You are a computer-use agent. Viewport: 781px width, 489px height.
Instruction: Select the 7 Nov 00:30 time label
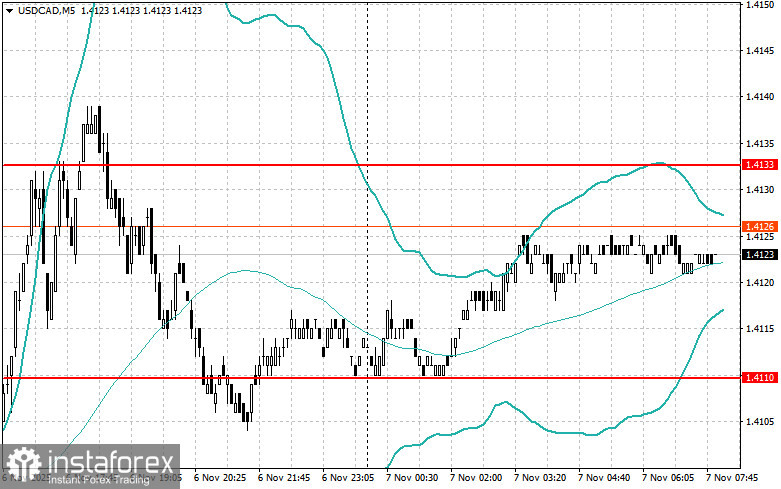[412, 478]
